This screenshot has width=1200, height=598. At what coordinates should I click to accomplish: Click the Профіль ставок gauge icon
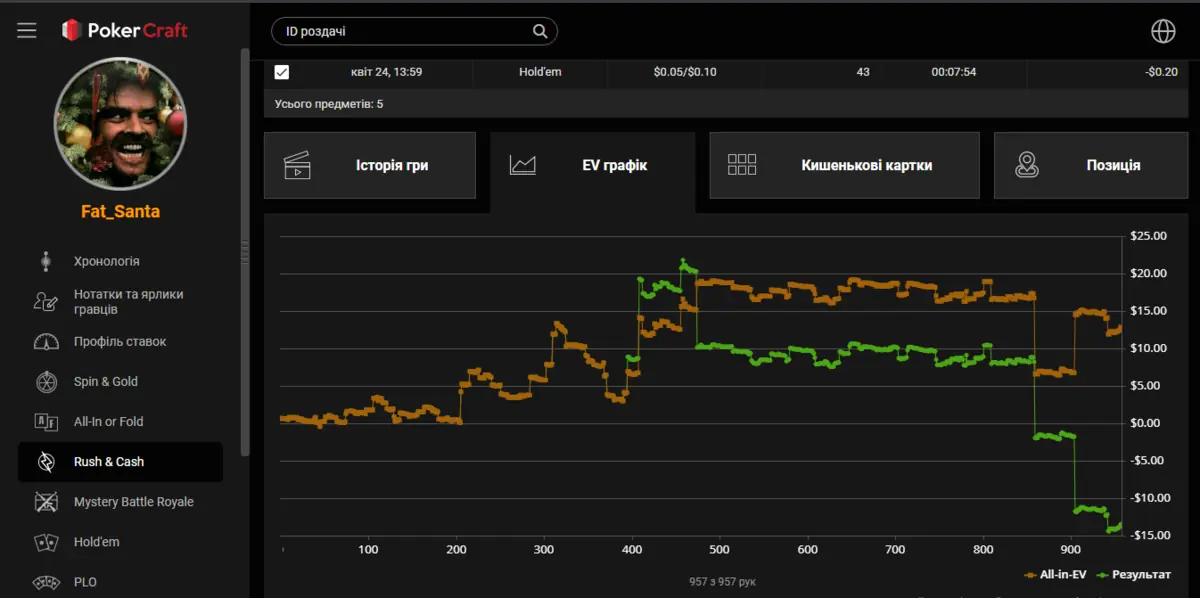pyautogui.click(x=46, y=342)
